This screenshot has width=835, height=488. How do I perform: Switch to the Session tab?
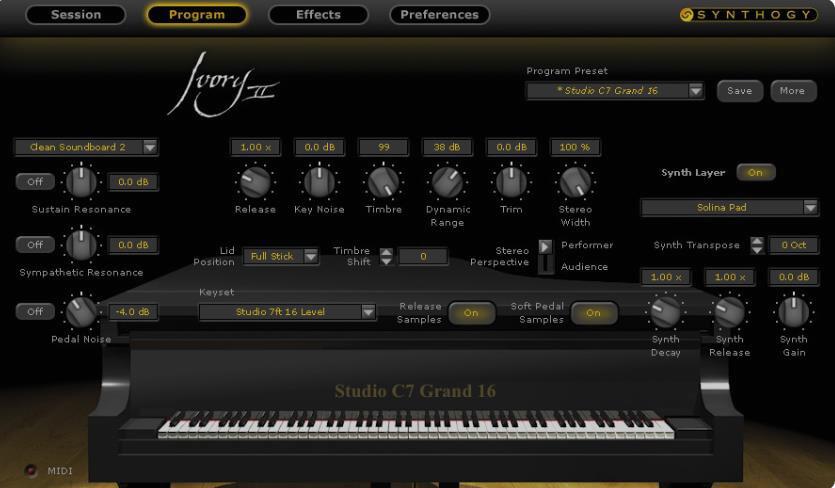tap(76, 14)
